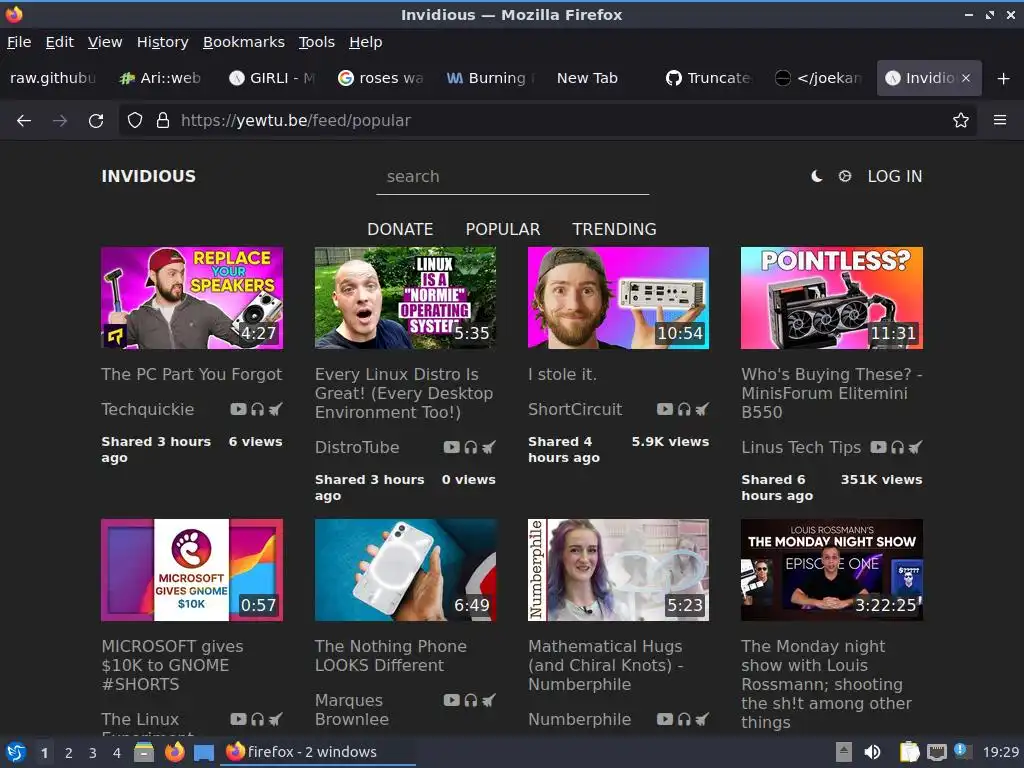Open Monday Night Show thumbnail
This screenshot has width=1024, height=768.
[x=832, y=570]
